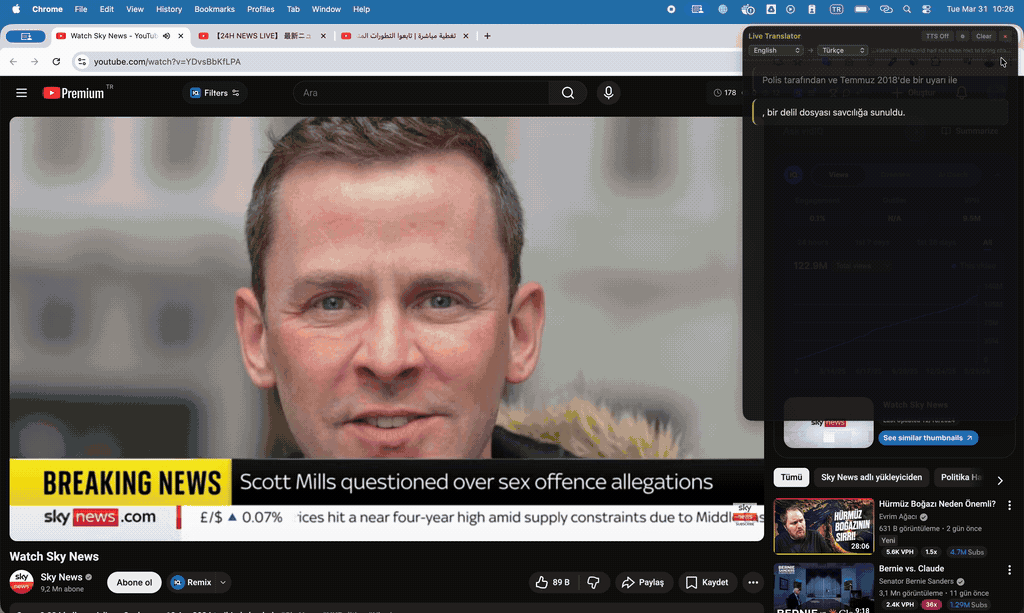The height and width of the screenshot is (613, 1024).
Task: Click the YouTube search magnifier button
Action: 568,93
